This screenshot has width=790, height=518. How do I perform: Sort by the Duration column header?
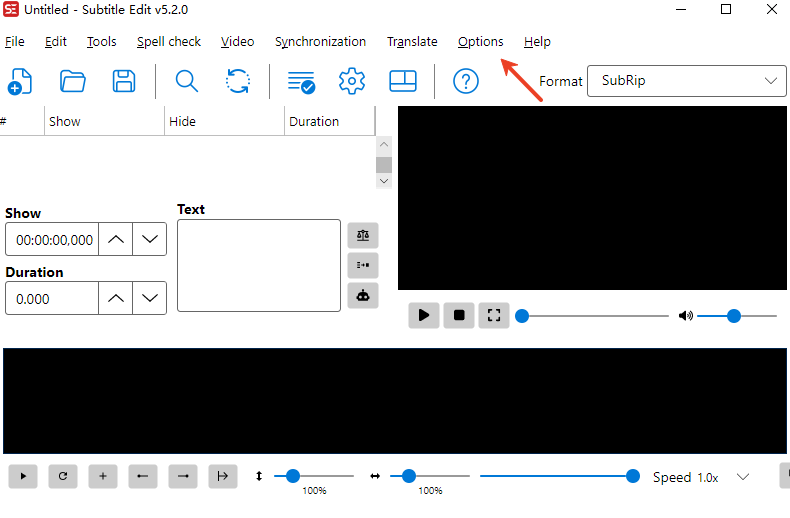(x=330, y=121)
